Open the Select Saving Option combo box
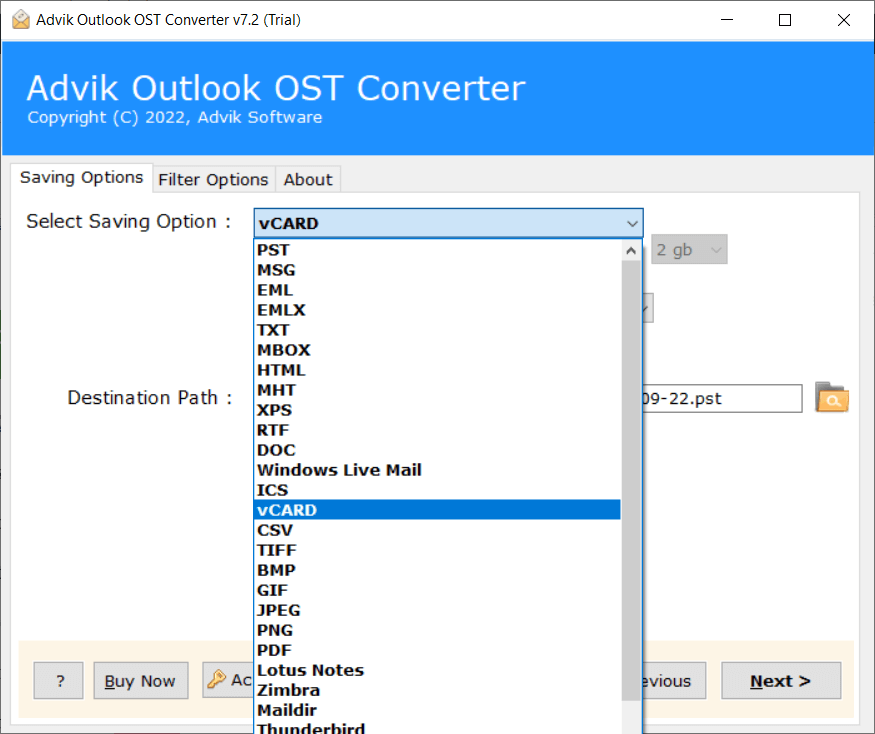The width and height of the screenshot is (875, 734). coord(448,223)
